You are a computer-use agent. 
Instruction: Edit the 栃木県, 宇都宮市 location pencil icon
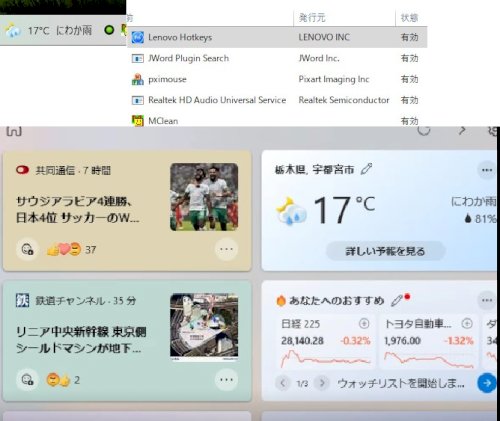coord(366,169)
